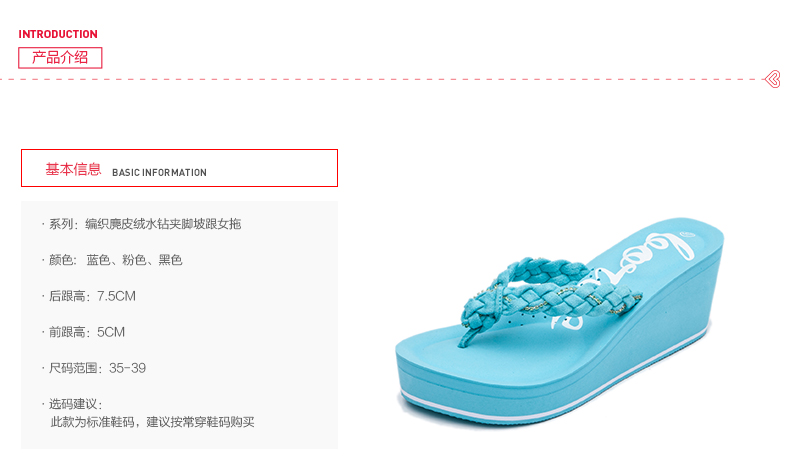The image size is (790, 470).
Task: Click the 后跟高 7.5CM line
Action: coord(89,296)
